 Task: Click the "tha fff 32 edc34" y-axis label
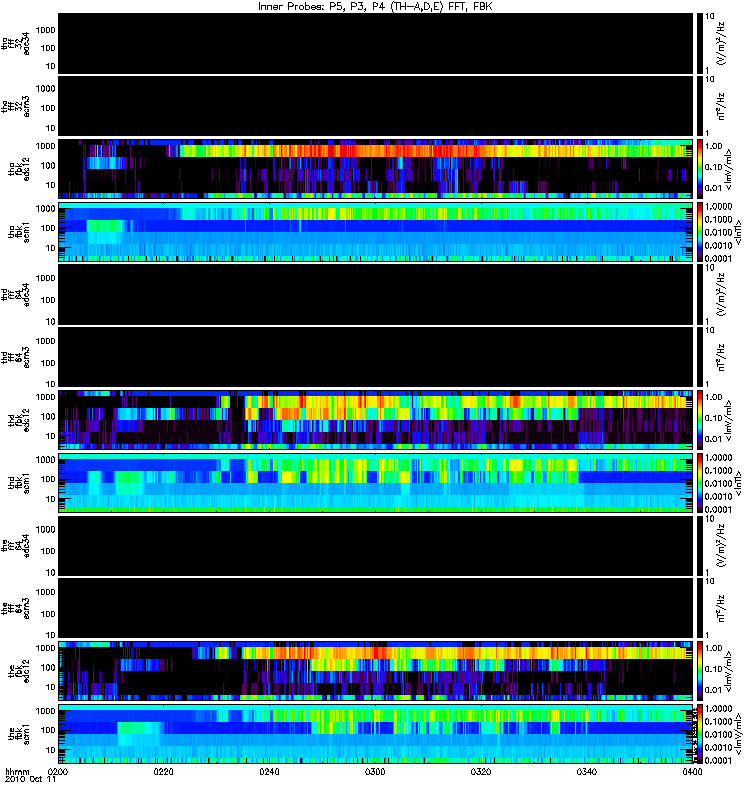pyautogui.click(x=16, y=43)
